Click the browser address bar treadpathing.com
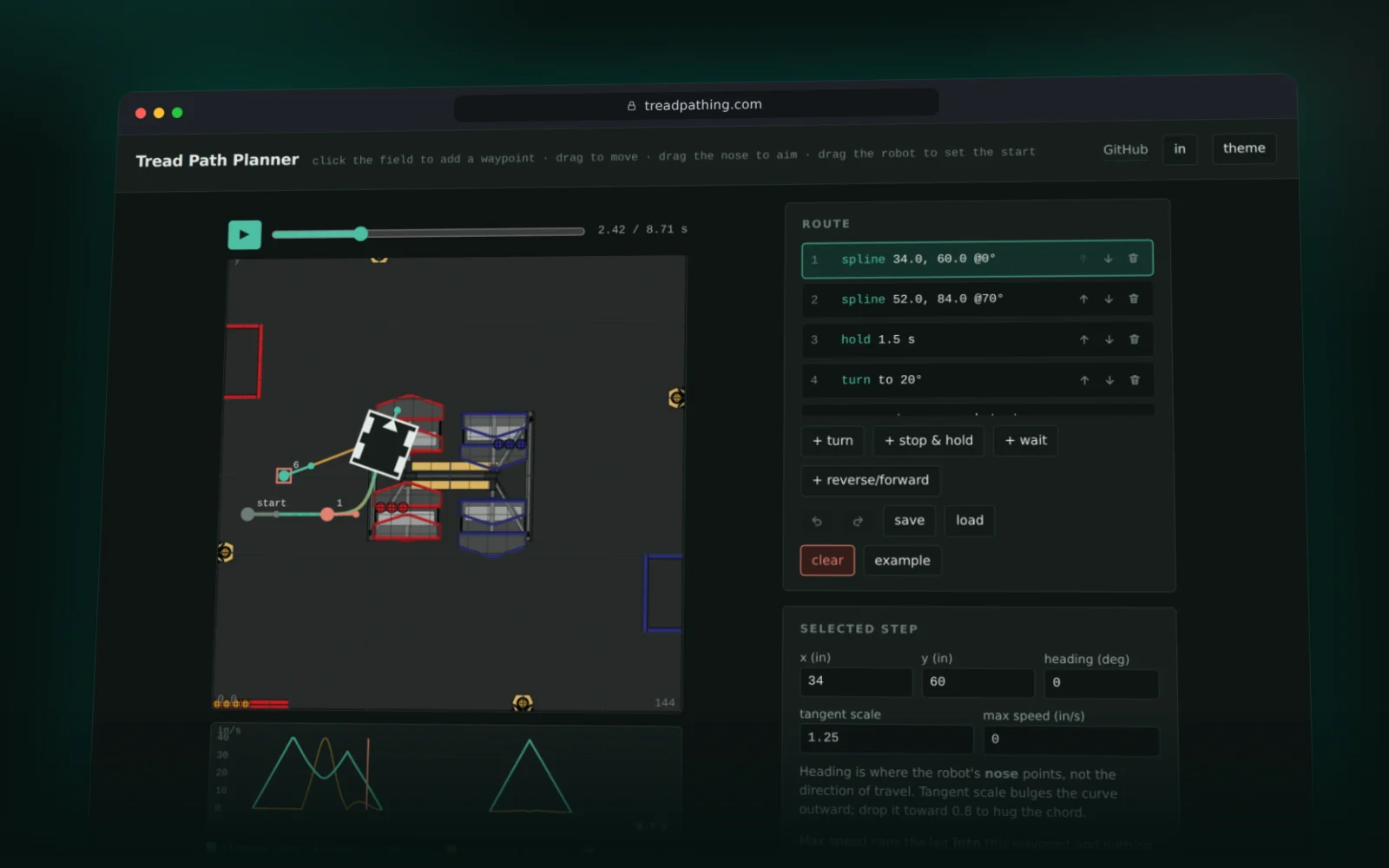 (696, 105)
